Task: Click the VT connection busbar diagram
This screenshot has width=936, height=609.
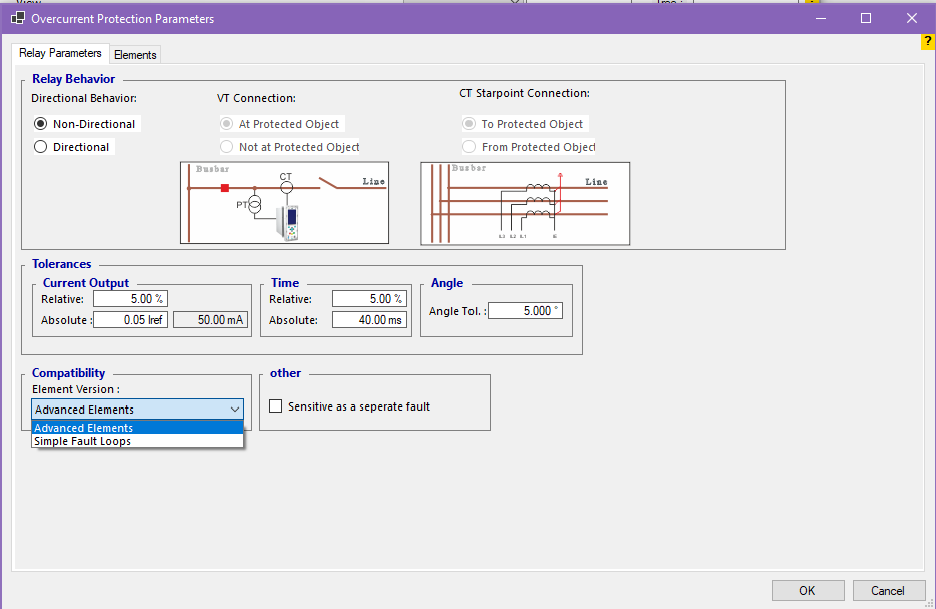Action: [284, 203]
